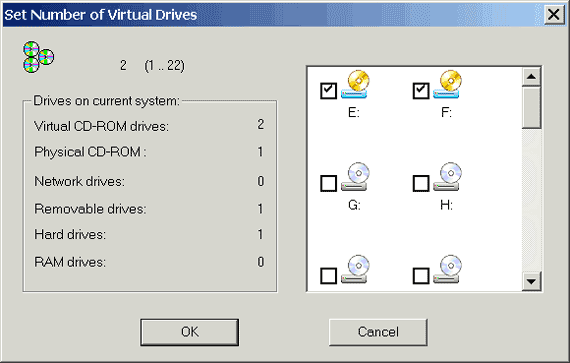Click the E: virtual drive icon

pyautogui.click(x=355, y=84)
